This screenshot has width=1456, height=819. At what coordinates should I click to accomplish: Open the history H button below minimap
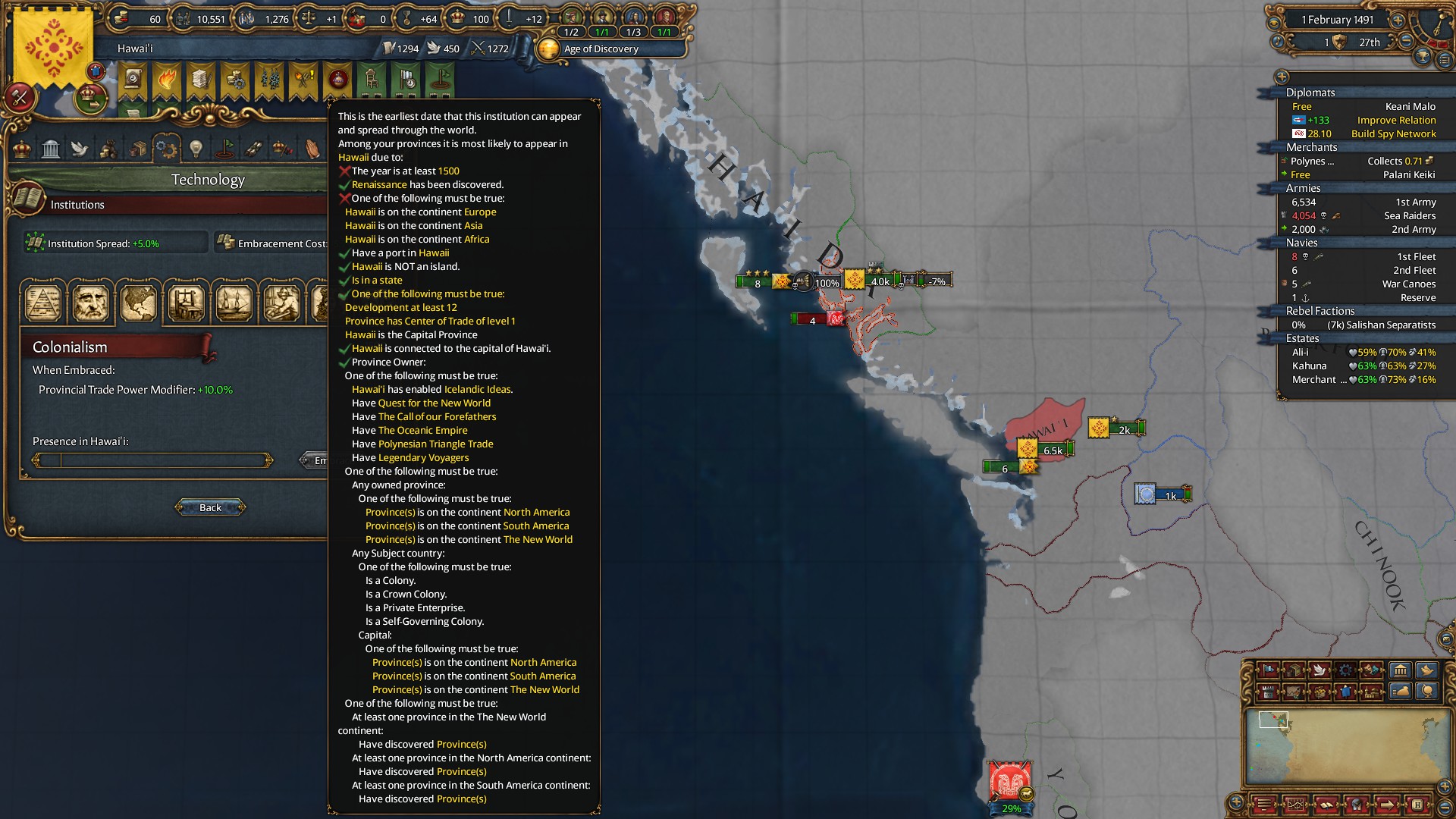point(1417,805)
